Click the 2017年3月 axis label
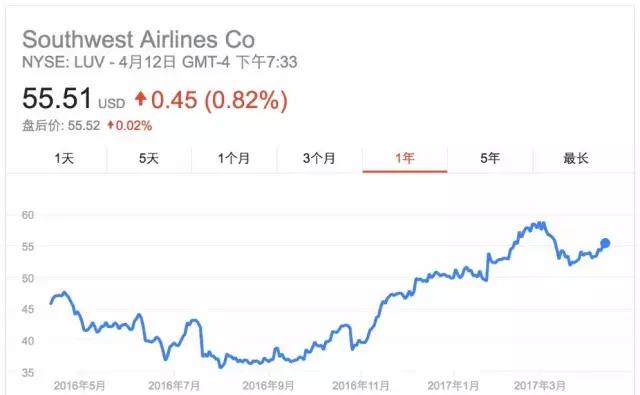 tap(540, 386)
